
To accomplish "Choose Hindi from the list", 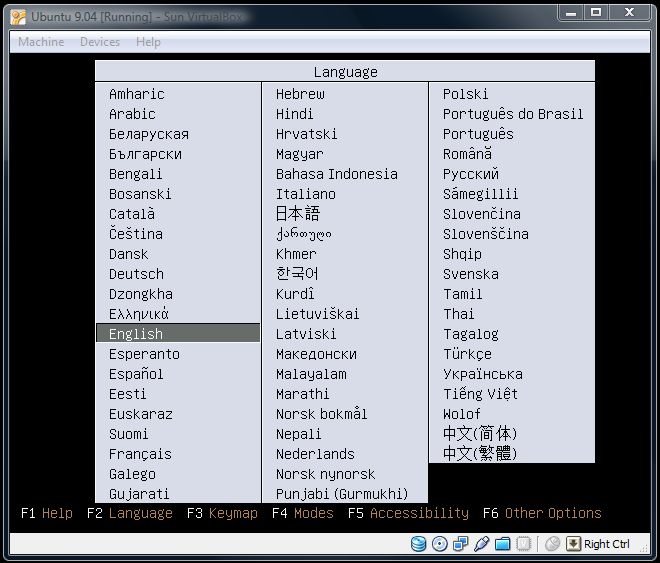I will pos(294,114).
